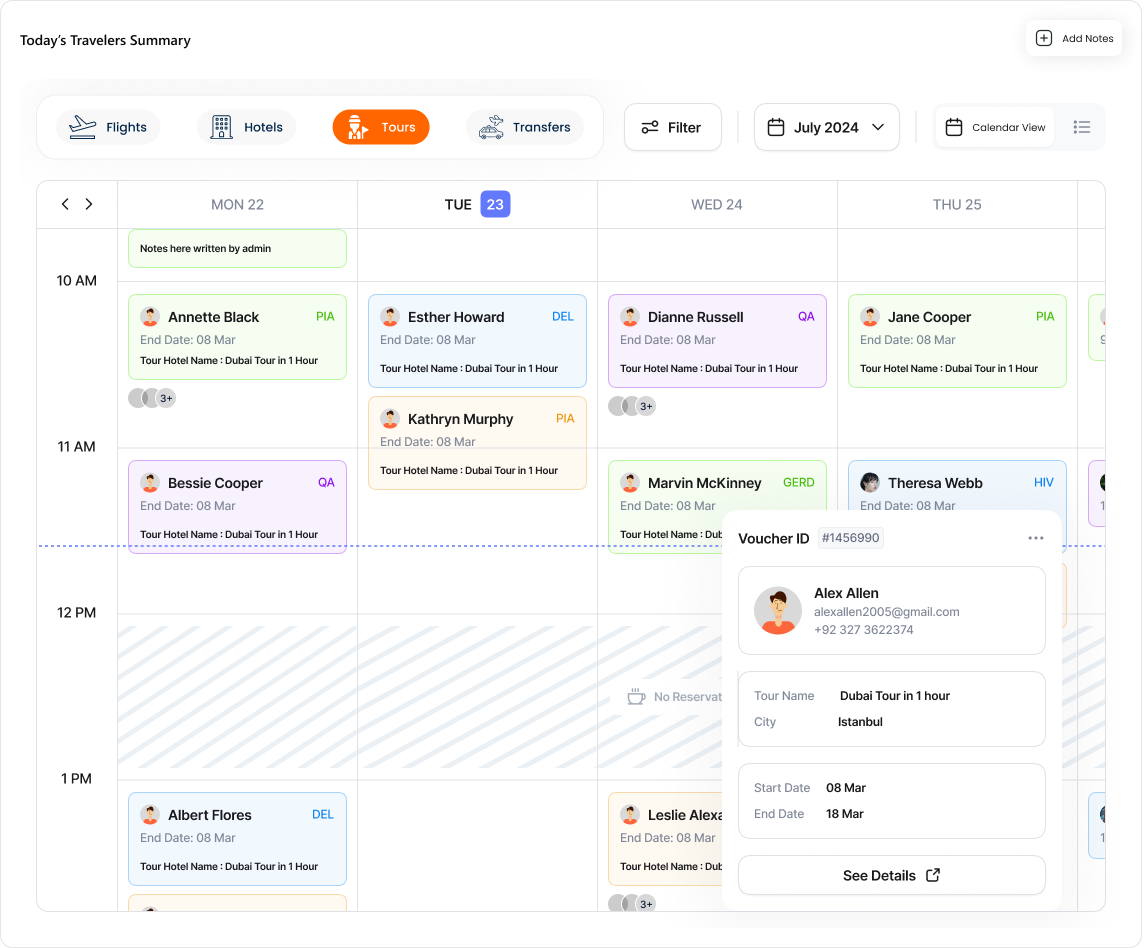The height and width of the screenshot is (948, 1144).
Task: Select the Tours tab
Action: point(381,127)
